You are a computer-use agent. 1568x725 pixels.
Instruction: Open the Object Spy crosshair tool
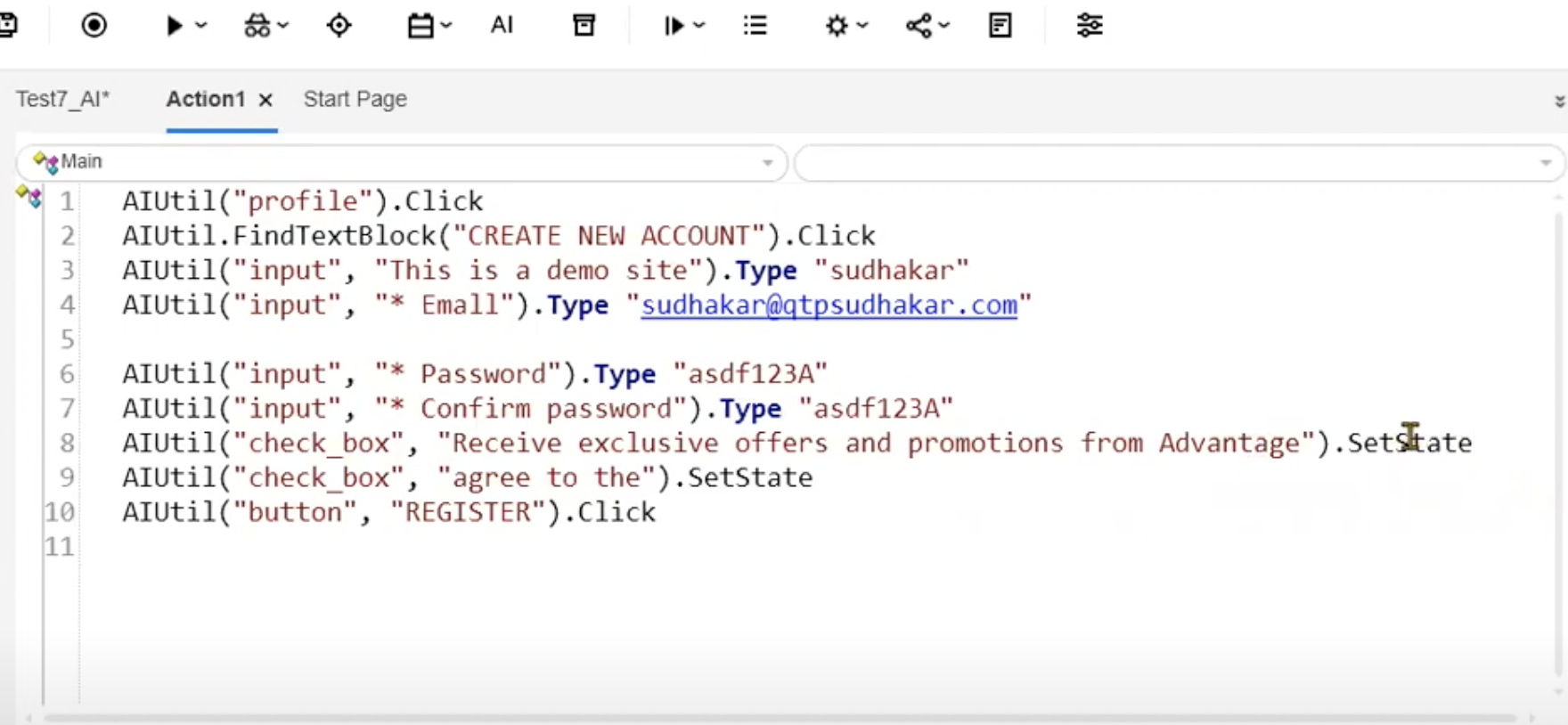pos(339,25)
